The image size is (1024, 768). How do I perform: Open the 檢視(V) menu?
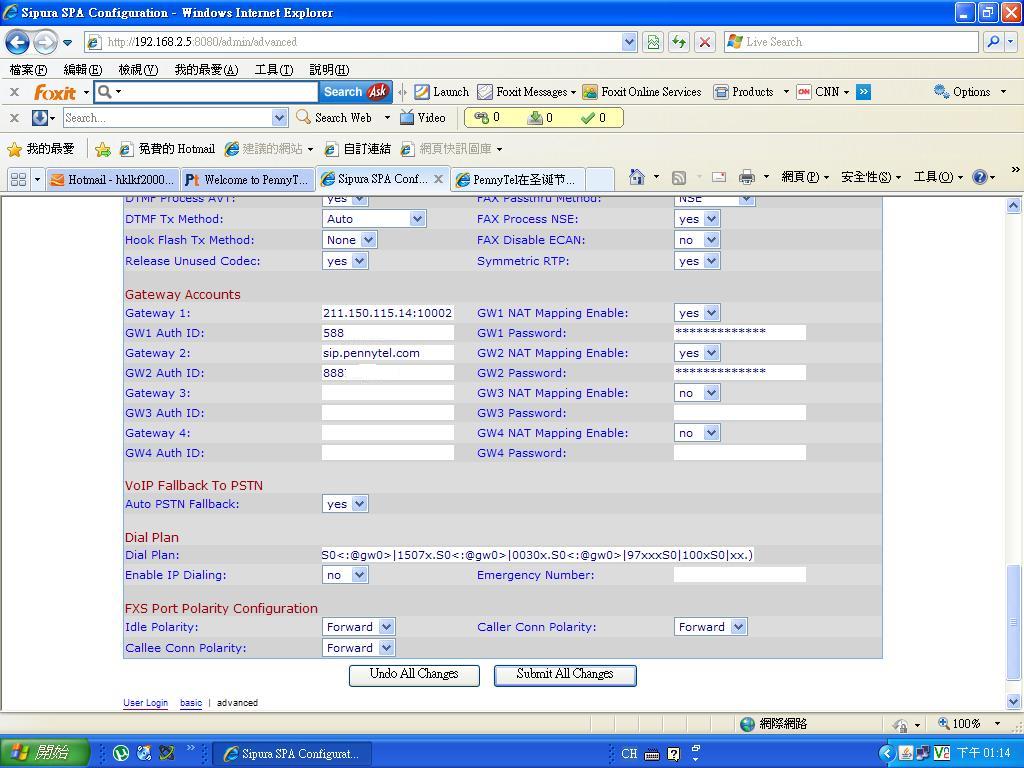click(138, 70)
